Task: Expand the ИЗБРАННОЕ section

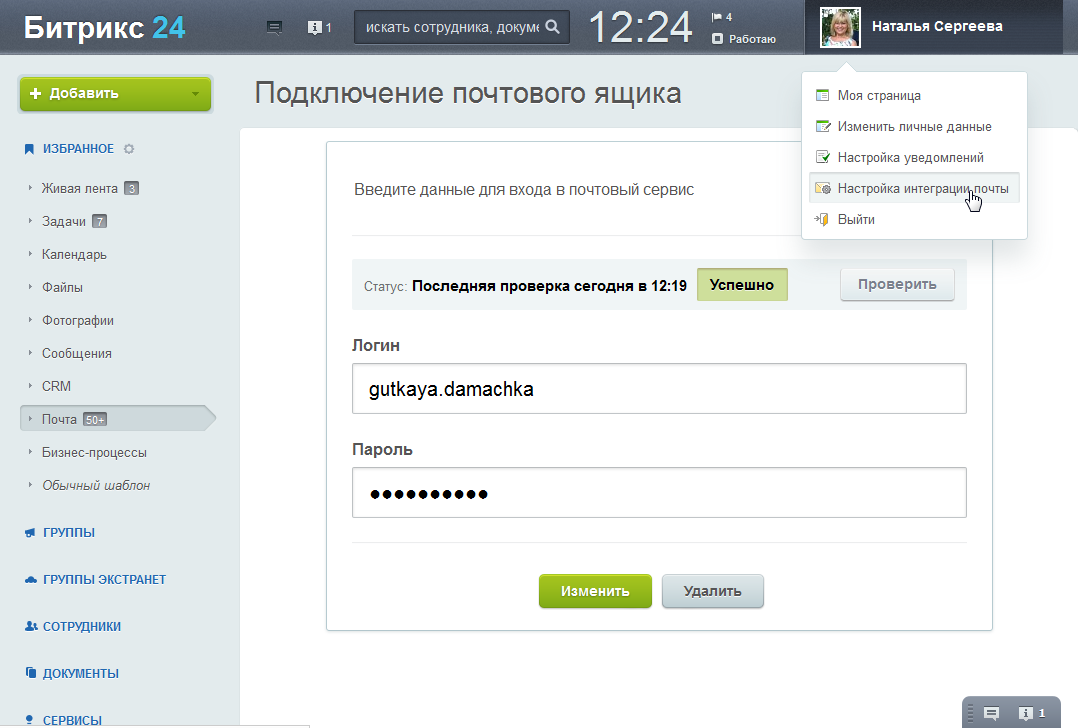Action: point(78,149)
